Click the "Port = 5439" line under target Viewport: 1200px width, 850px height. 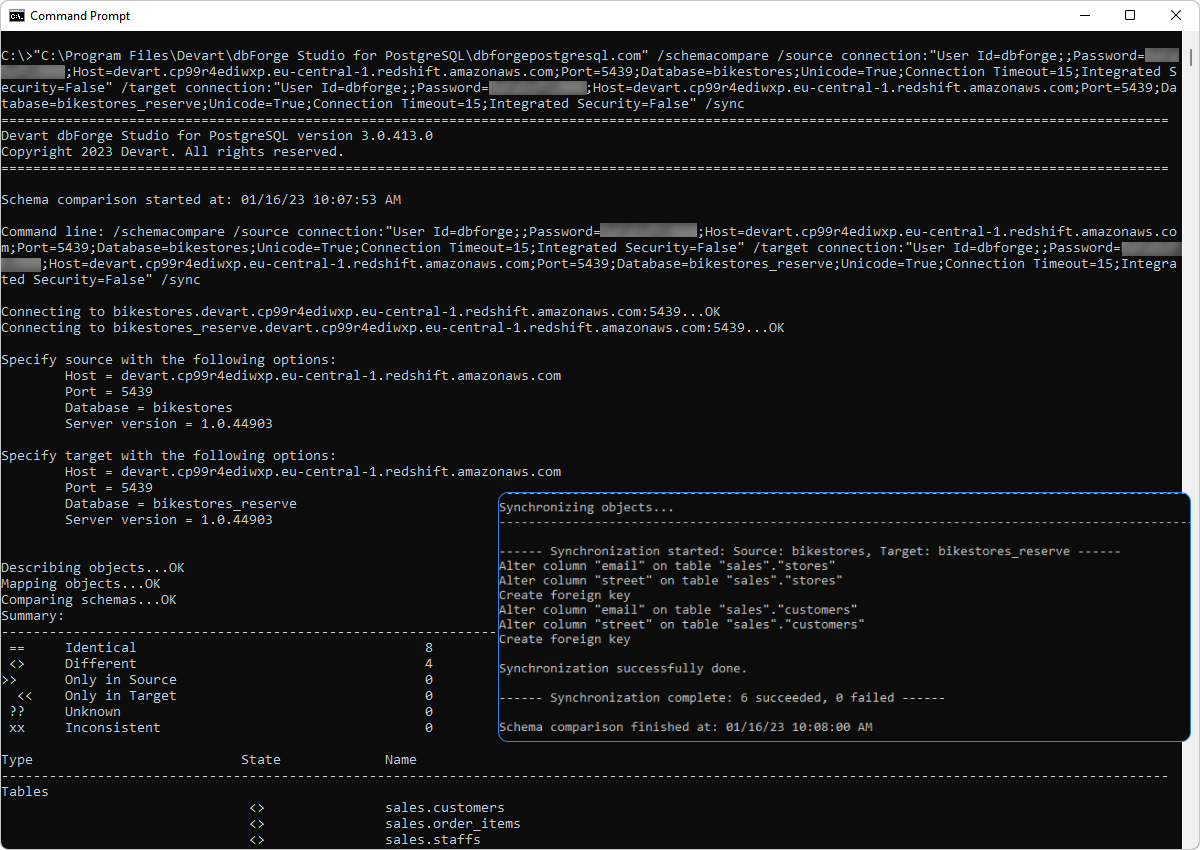(109, 488)
